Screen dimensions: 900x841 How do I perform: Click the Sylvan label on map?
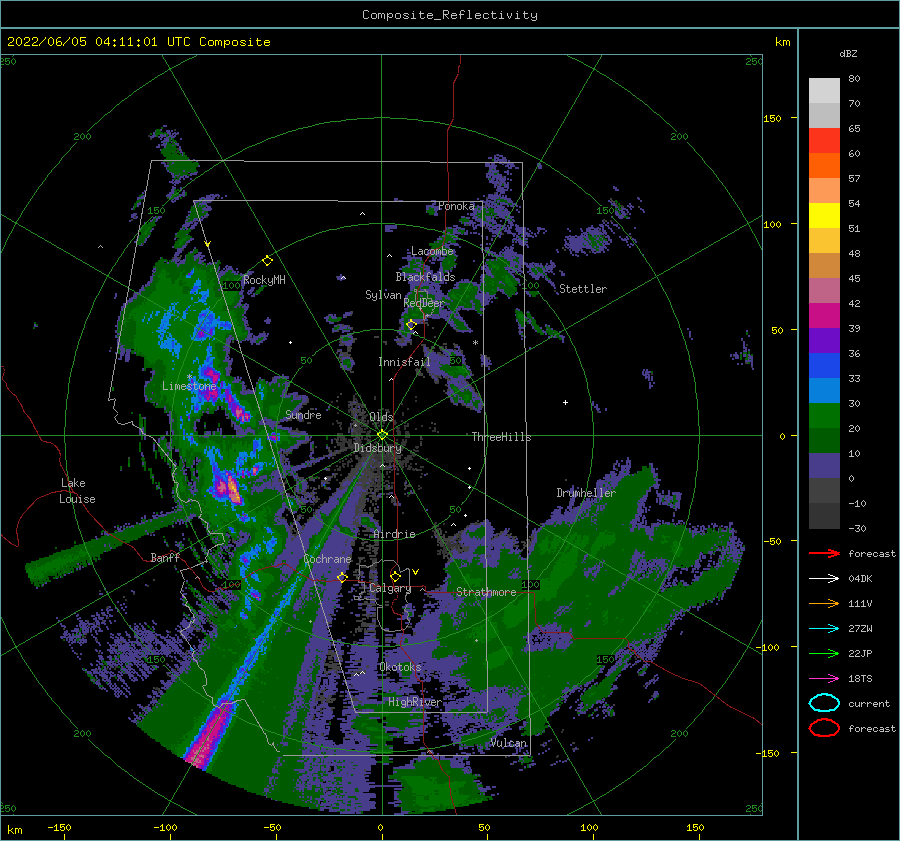pyautogui.click(x=383, y=295)
